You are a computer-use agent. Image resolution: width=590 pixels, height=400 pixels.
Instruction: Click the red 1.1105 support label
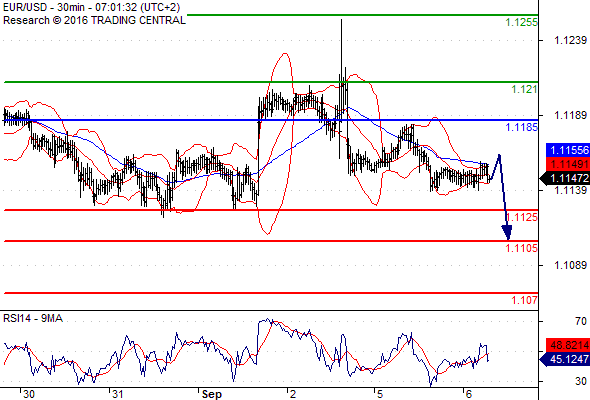coord(522,248)
